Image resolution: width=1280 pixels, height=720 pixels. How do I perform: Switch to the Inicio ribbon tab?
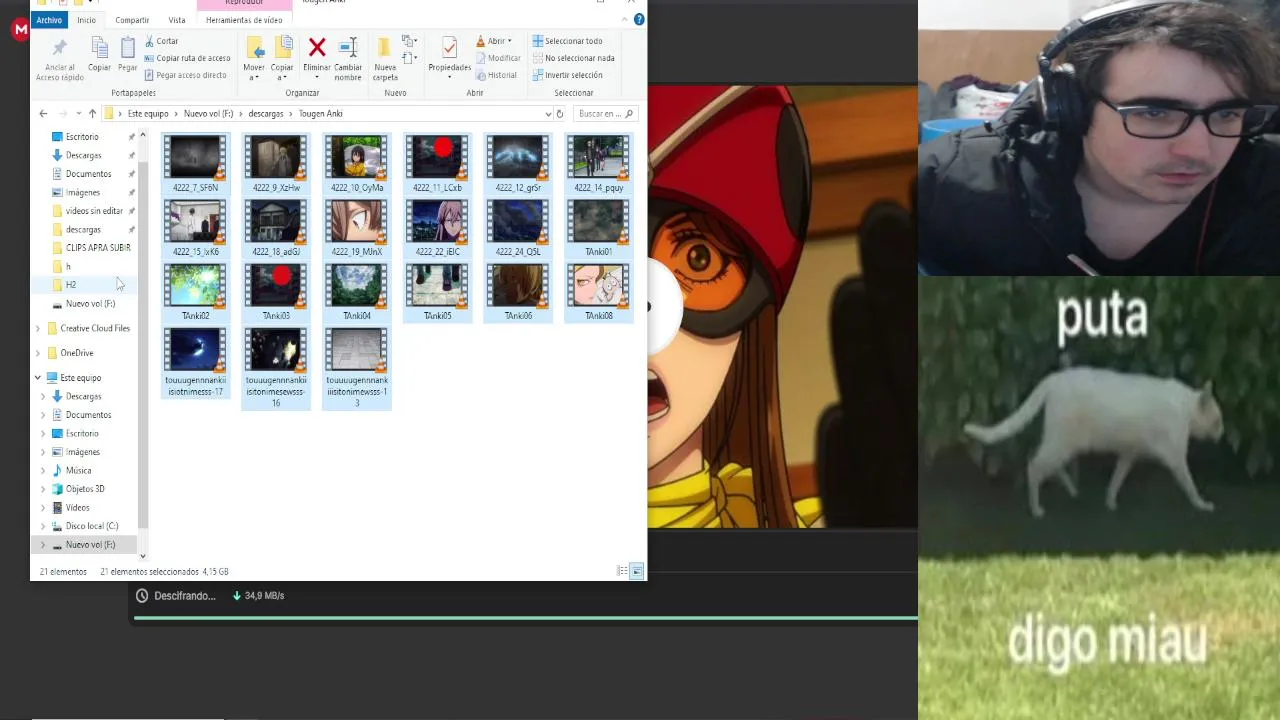(86, 20)
